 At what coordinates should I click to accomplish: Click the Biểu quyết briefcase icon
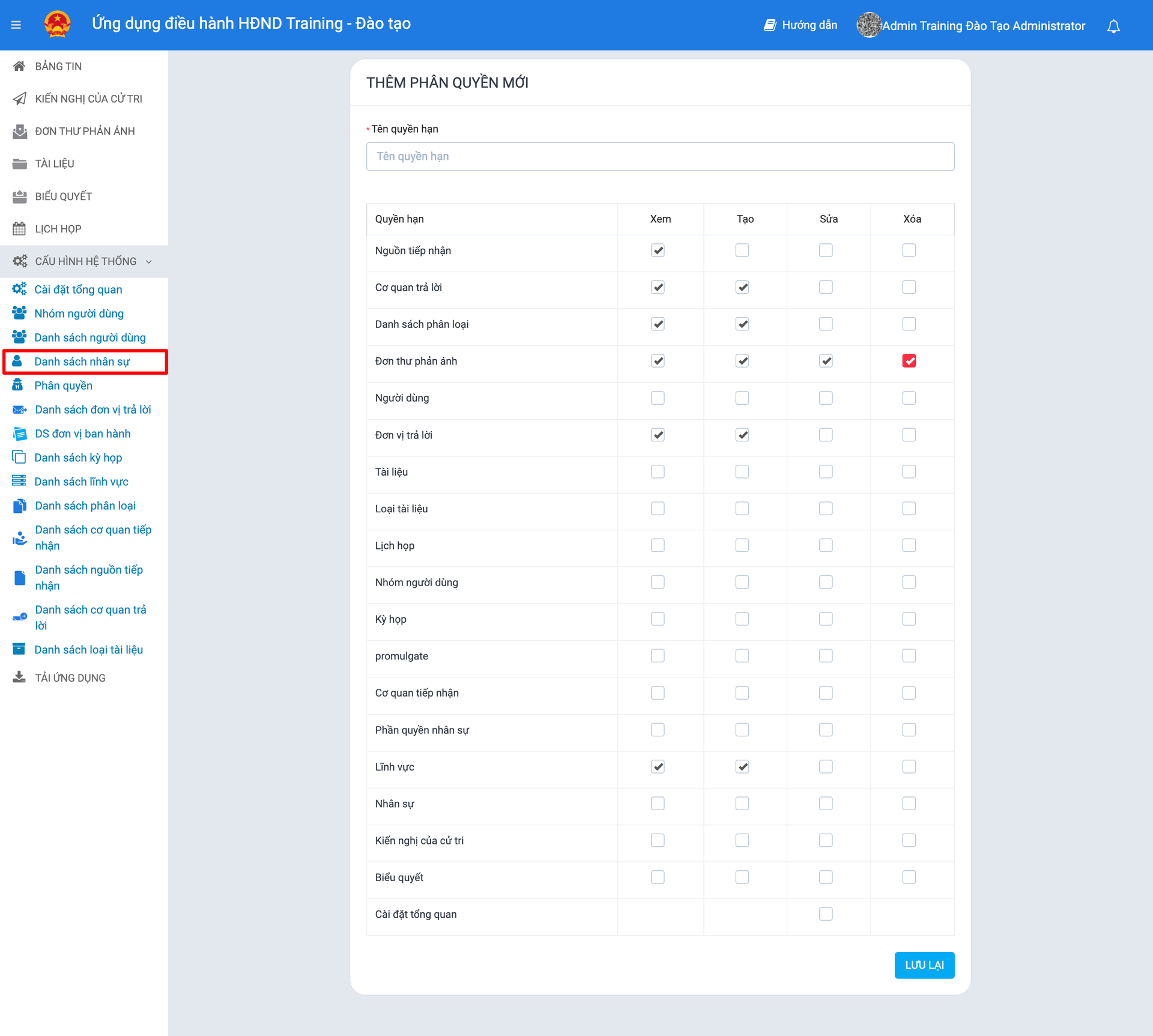pyautogui.click(x=19, y=196)
